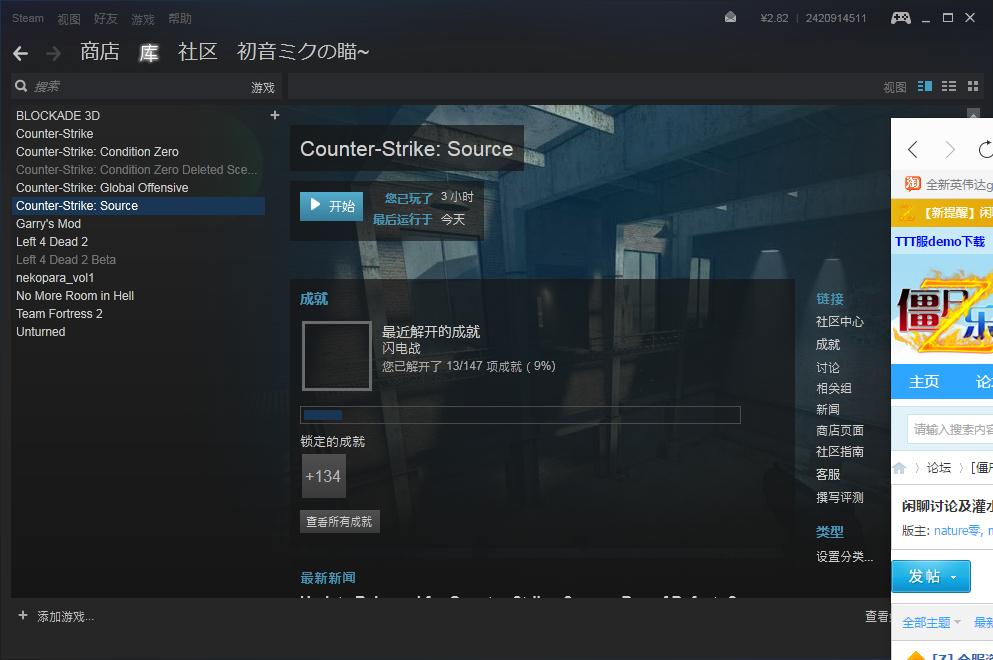Viewport: 993px width, 660px height.
Task: Click the +134 locked achievements box
Action: (x=324, y=476)
